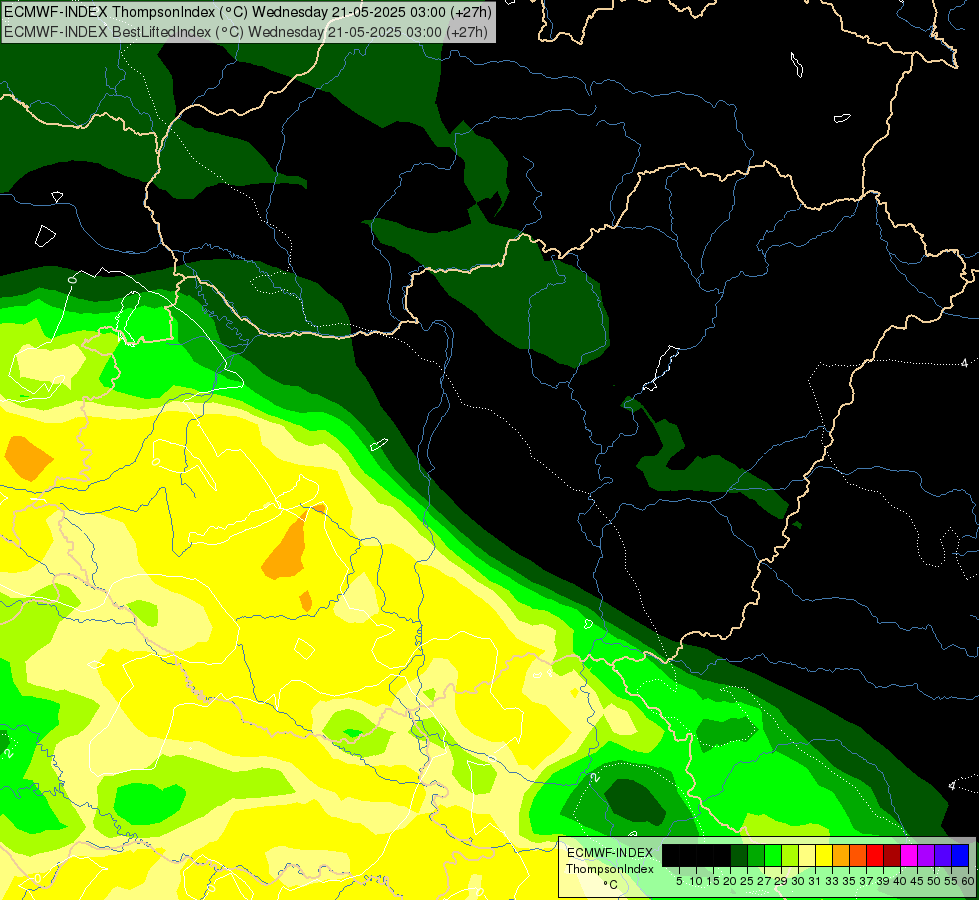Click the legend tick label '55'
Image resolution: width=979 pixels, height=900 pixels.
pyautogui.click(x=952, y=881)
